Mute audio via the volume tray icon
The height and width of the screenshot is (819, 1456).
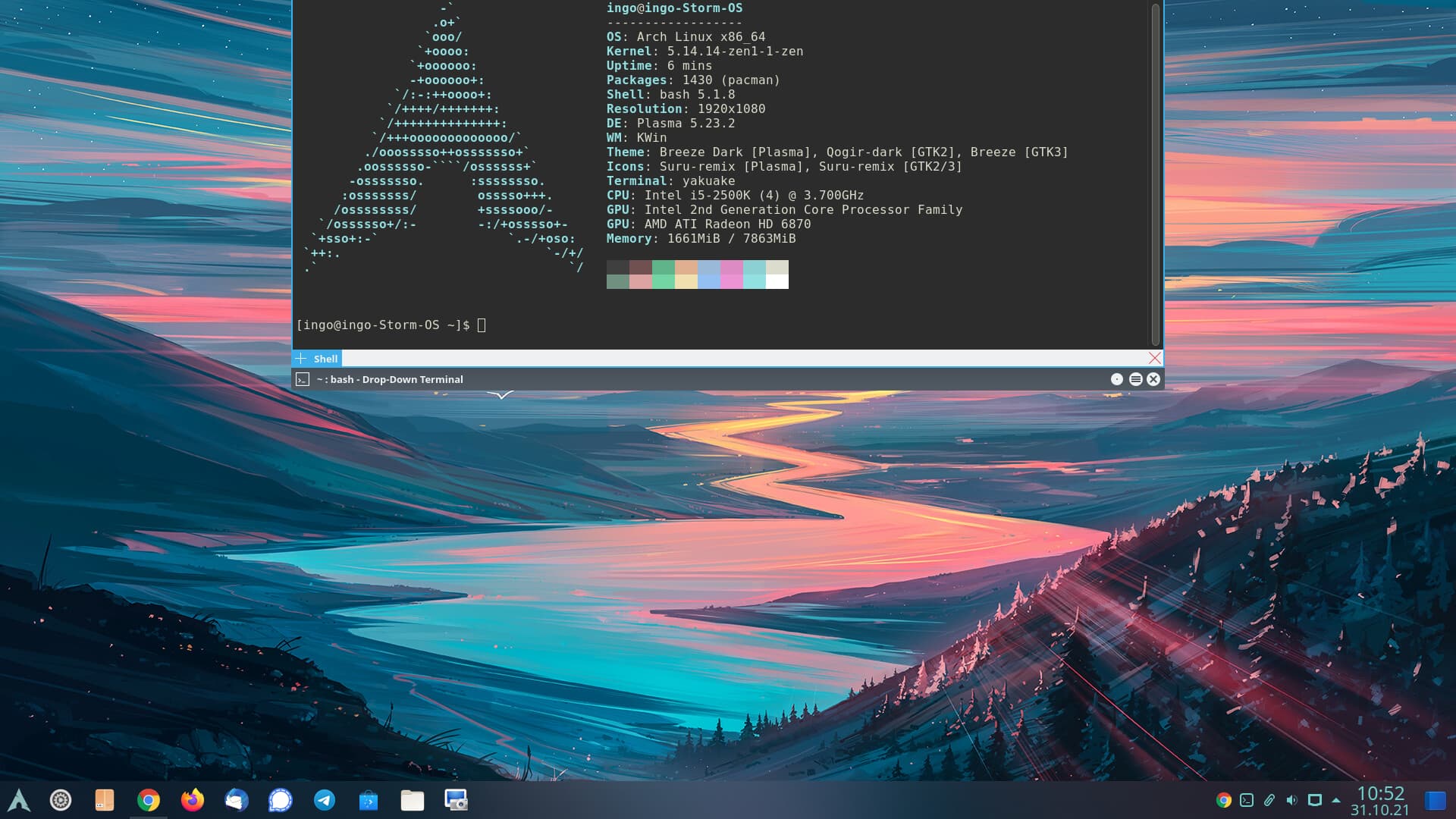pos(1291,799)
